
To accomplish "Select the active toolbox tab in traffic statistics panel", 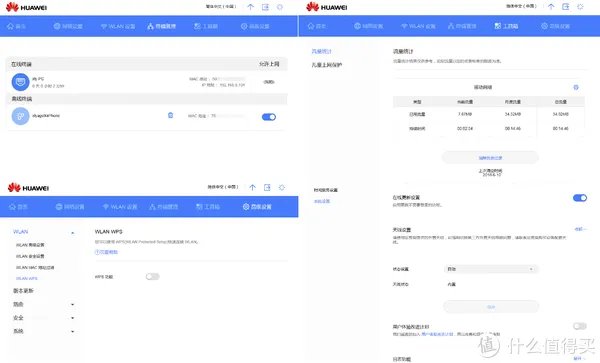I will point(506,26).
